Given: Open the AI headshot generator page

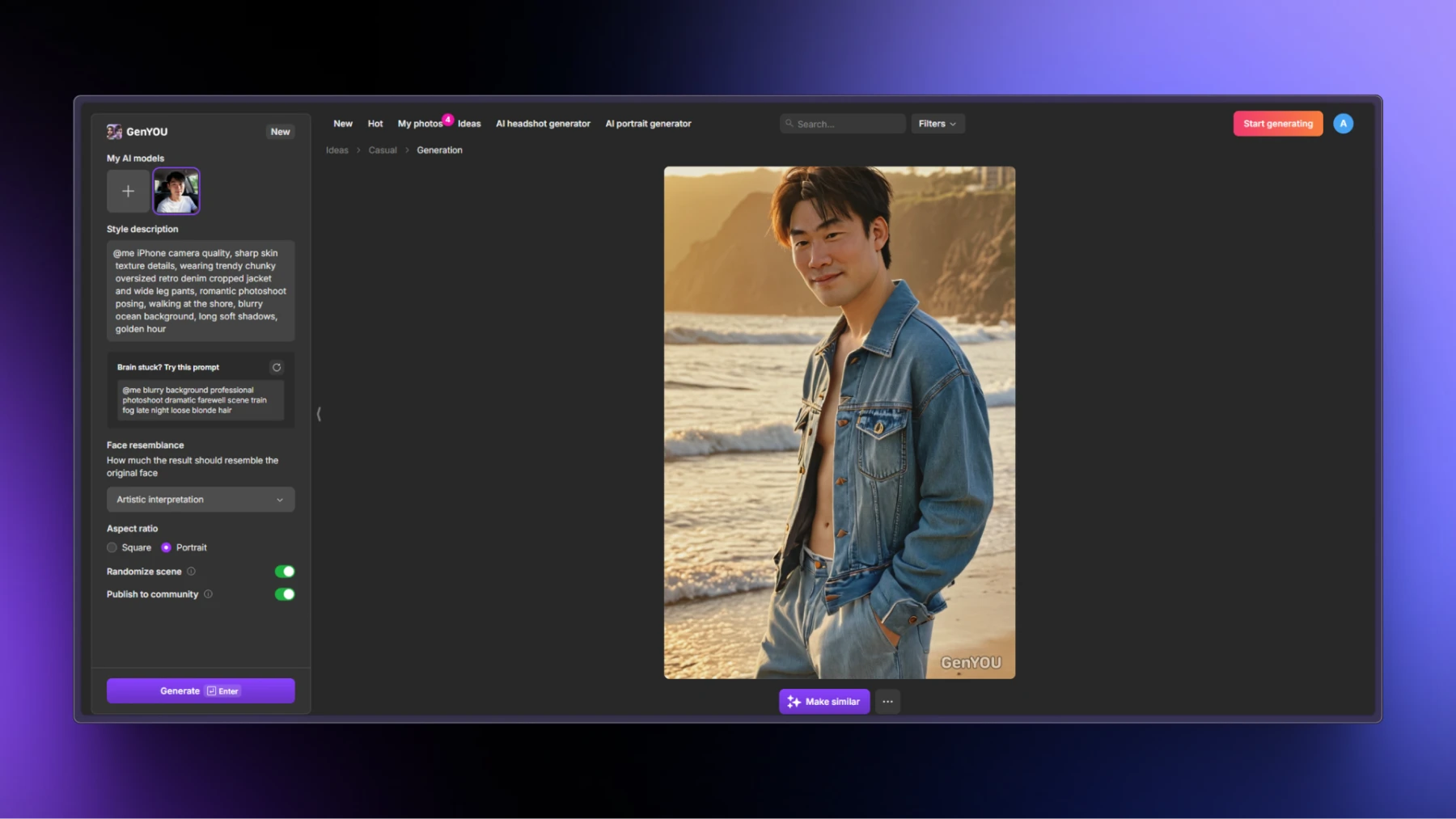Looking at the screenshot, I should tap(543, 123).
